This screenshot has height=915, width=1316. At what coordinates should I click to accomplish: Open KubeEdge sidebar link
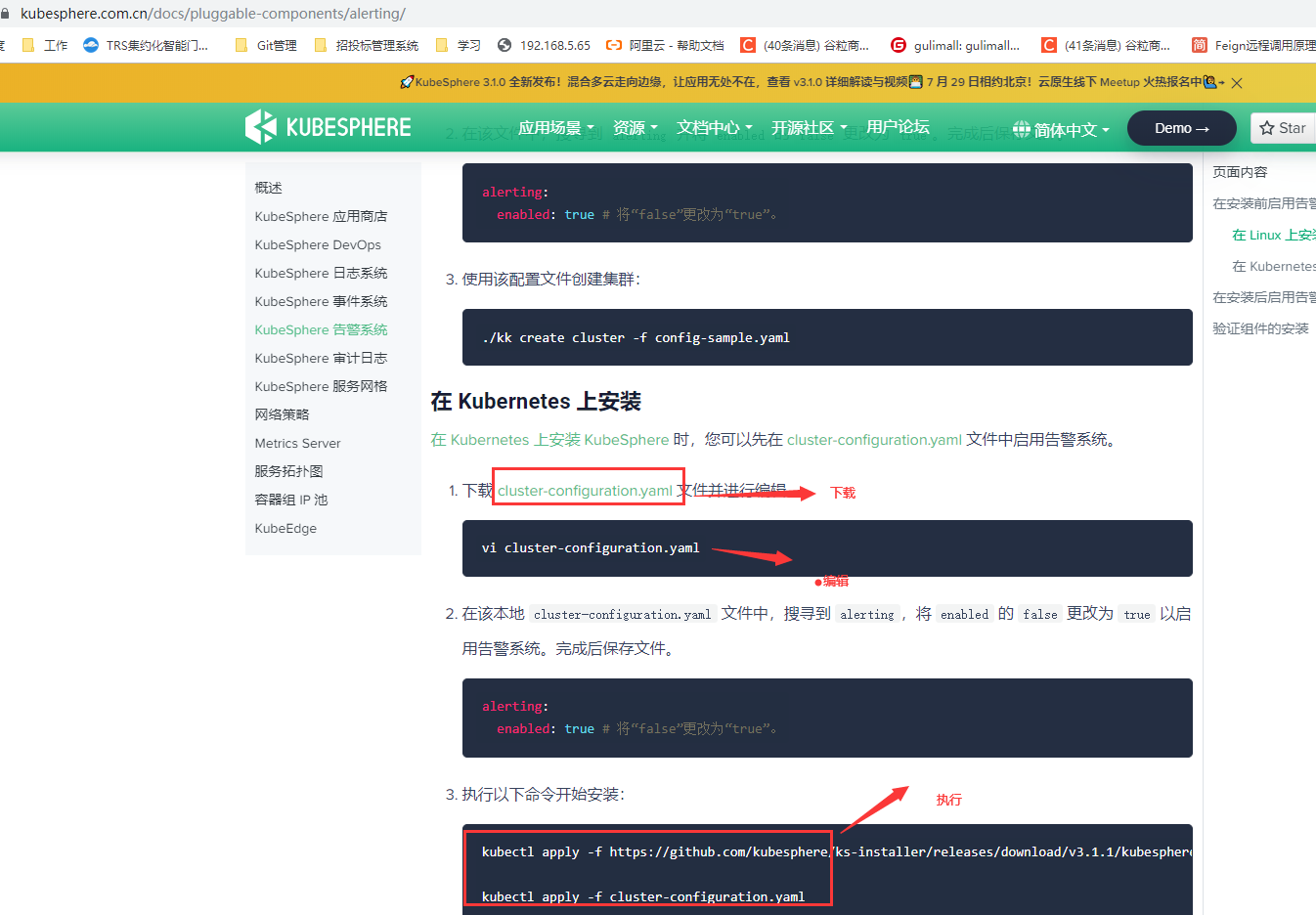tap(285, 528)
